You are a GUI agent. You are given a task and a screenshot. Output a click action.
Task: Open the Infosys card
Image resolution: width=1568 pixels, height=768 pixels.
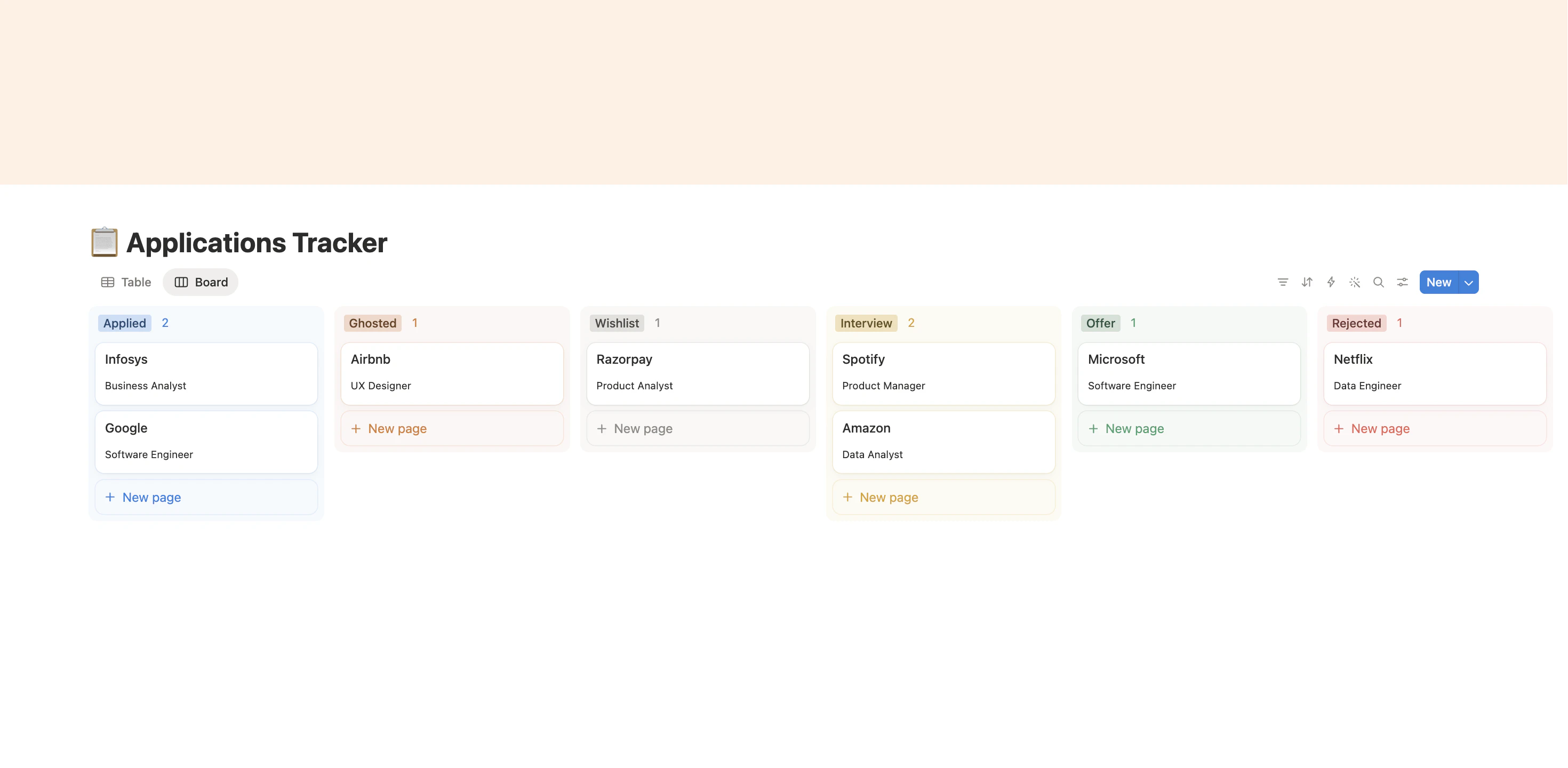pyautogui.click(x=206, y=374)
